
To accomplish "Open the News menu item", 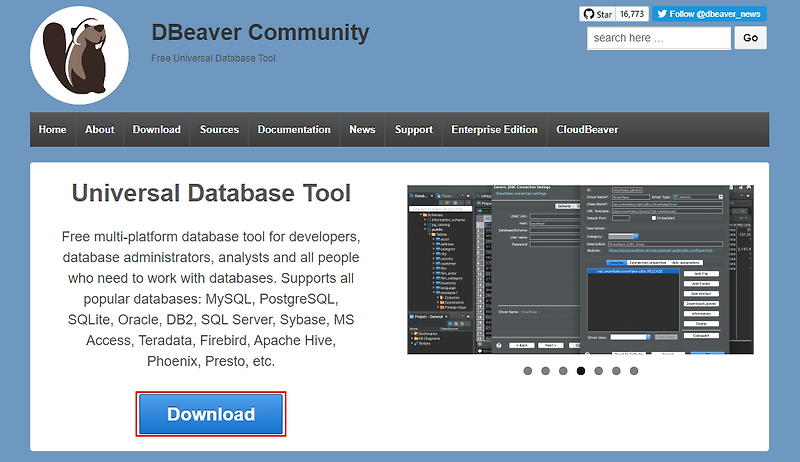I will point(362,130).
